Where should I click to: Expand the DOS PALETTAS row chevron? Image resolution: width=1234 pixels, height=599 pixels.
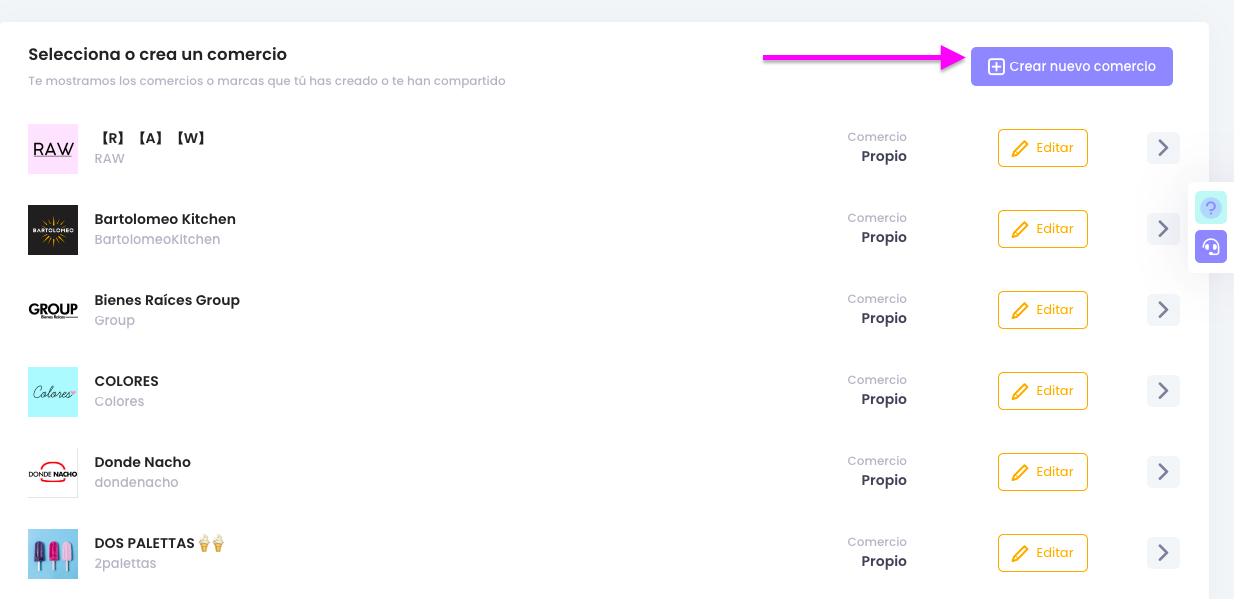point(1162,552)
